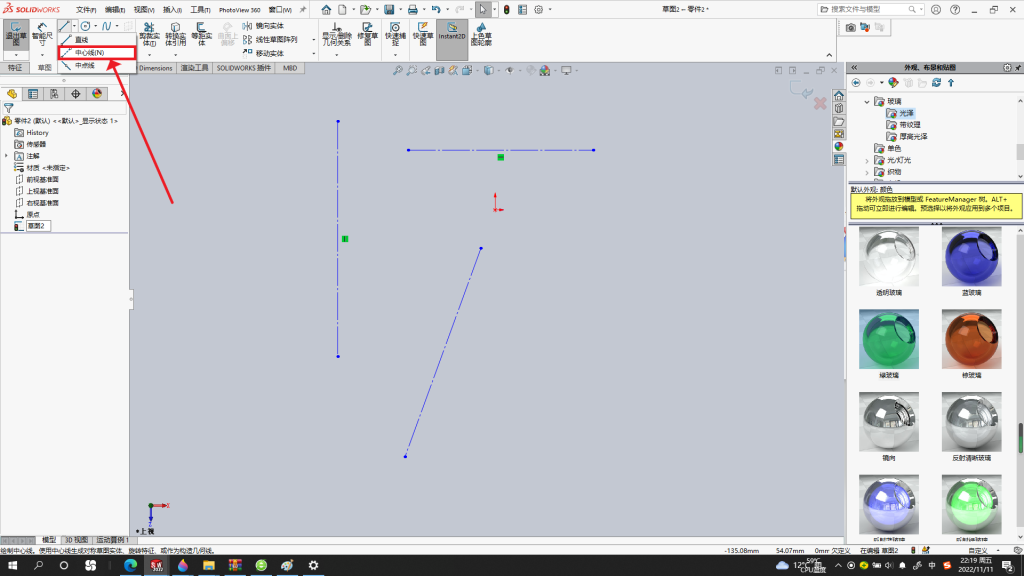Select the 智能尺寸 Smart Dimension tool

pos(42,35)
